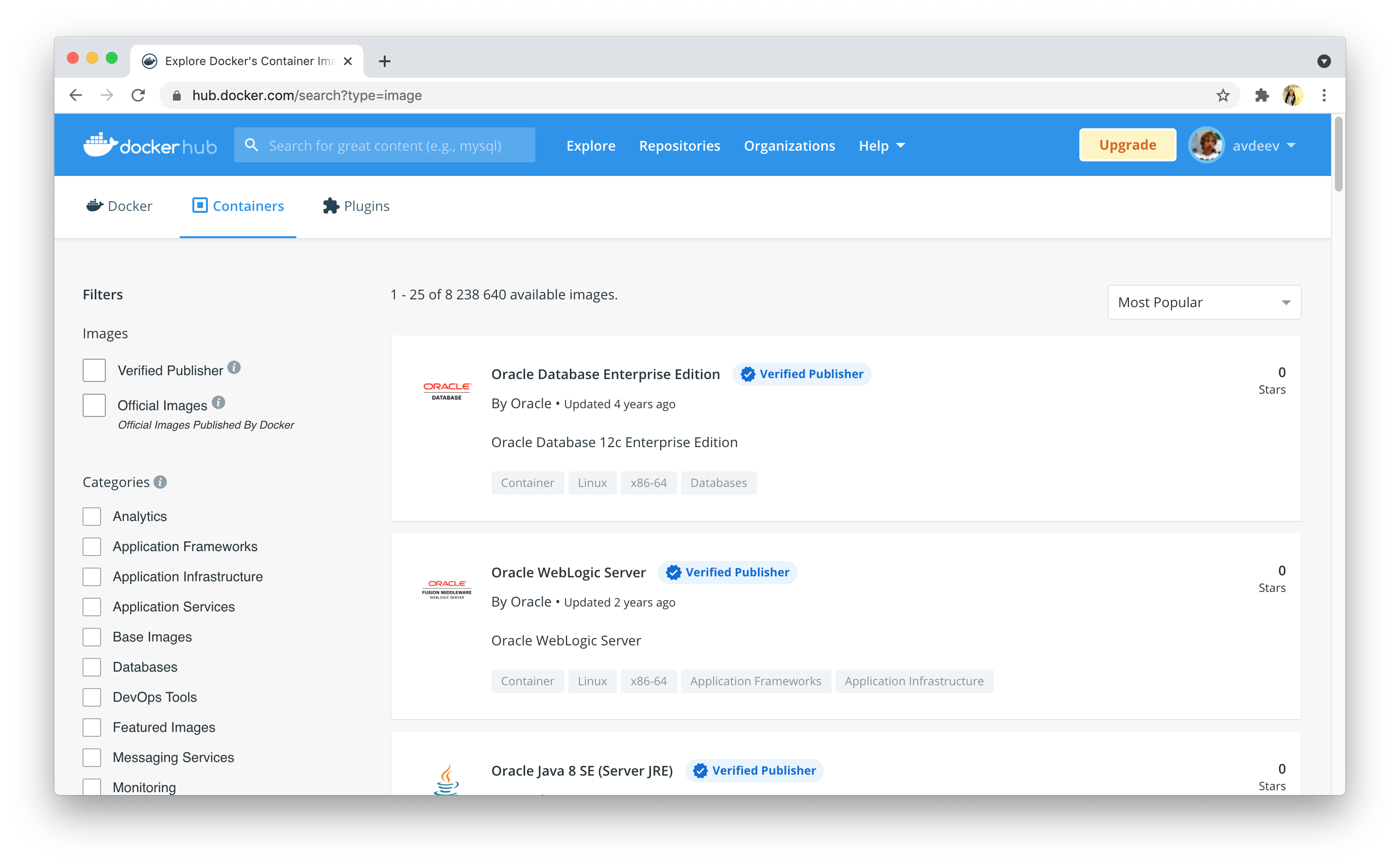The height and width of the screenshot is (867, 1400).
Task: Click the Search for great content field
Action: click(x=385, y=145)
